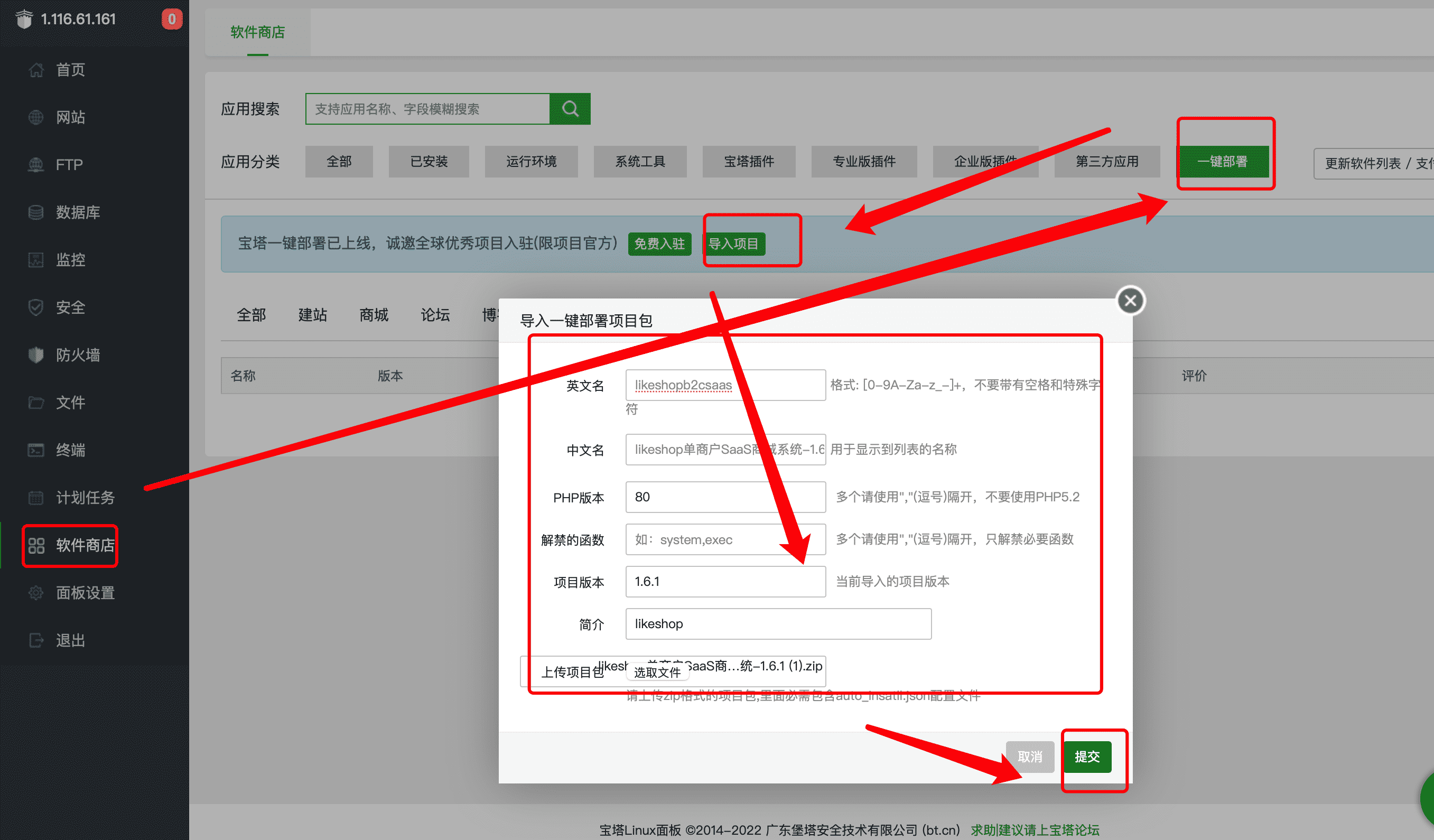Select the 系统工具 category

[x=640, y=162]
